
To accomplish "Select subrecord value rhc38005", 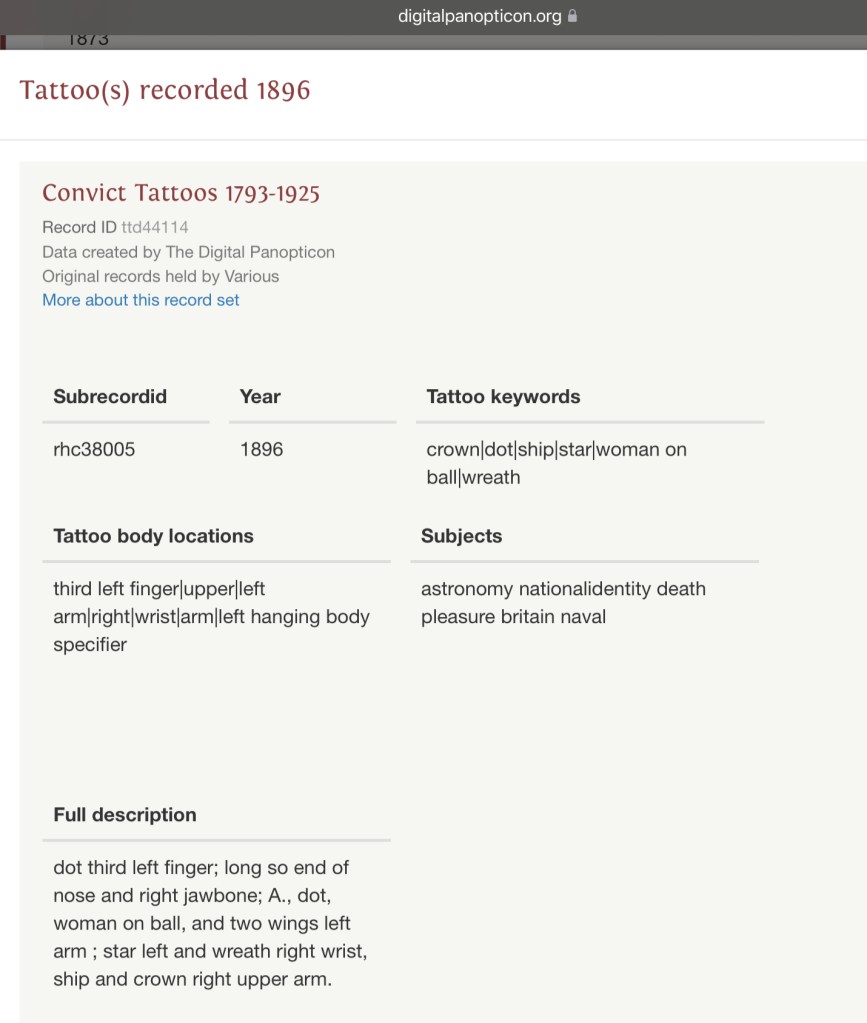I will (94, 450).
